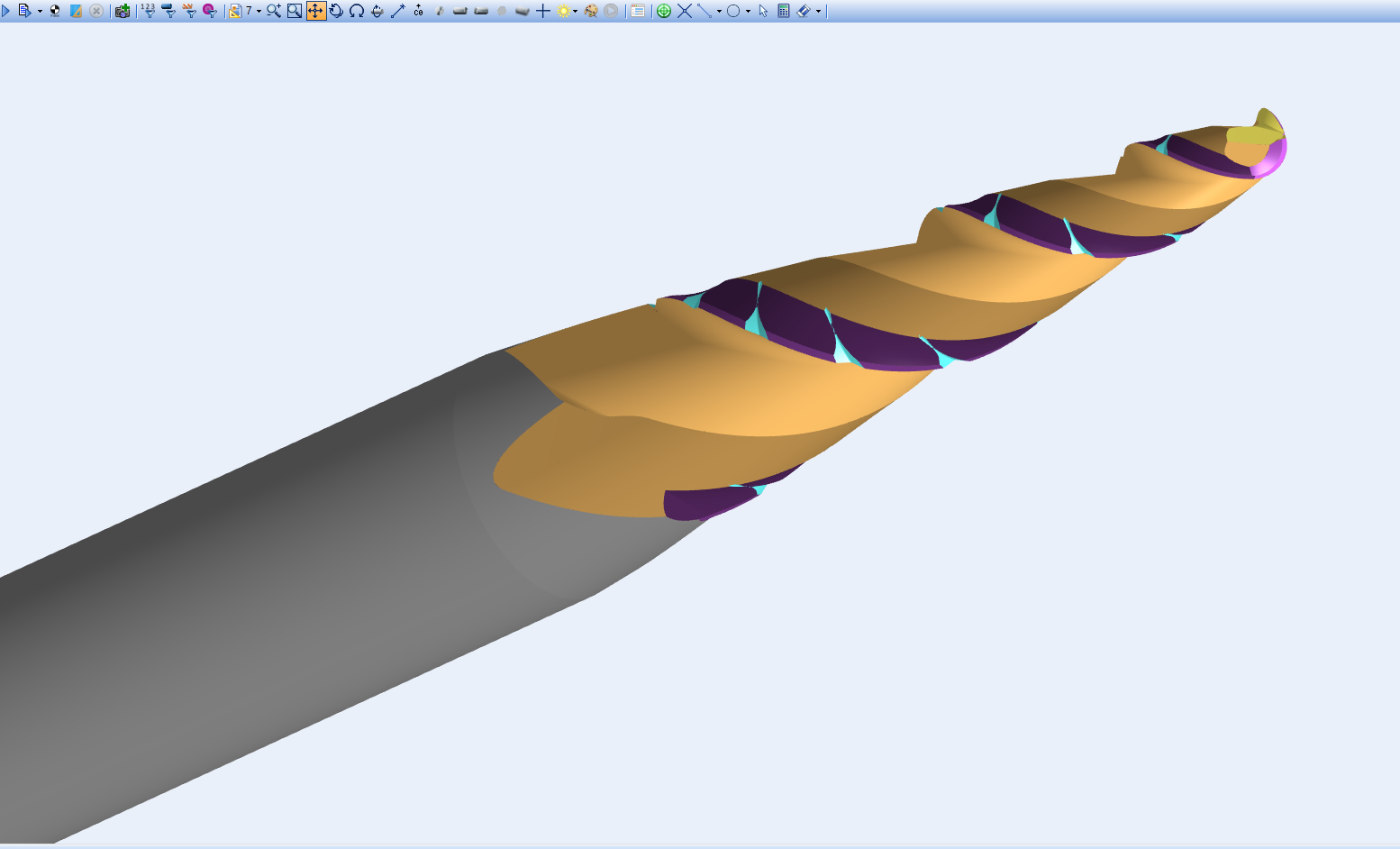Activate the zoom window box tool
The width and height of the screenshot is (1400, 849).
(295, 11)
